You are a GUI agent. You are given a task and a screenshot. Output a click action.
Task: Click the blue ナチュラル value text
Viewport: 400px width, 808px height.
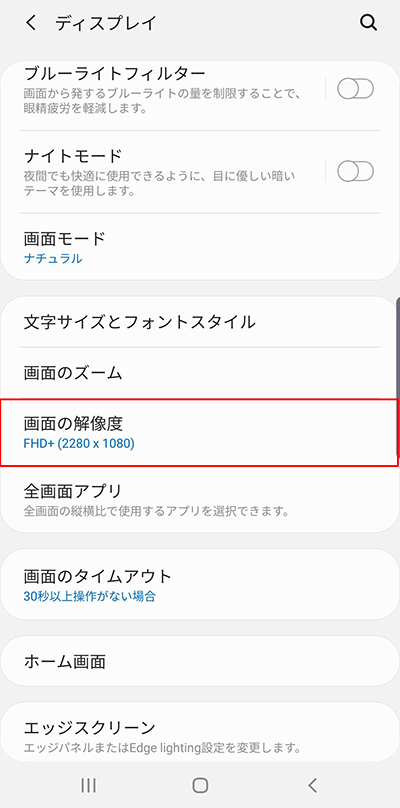53,259
